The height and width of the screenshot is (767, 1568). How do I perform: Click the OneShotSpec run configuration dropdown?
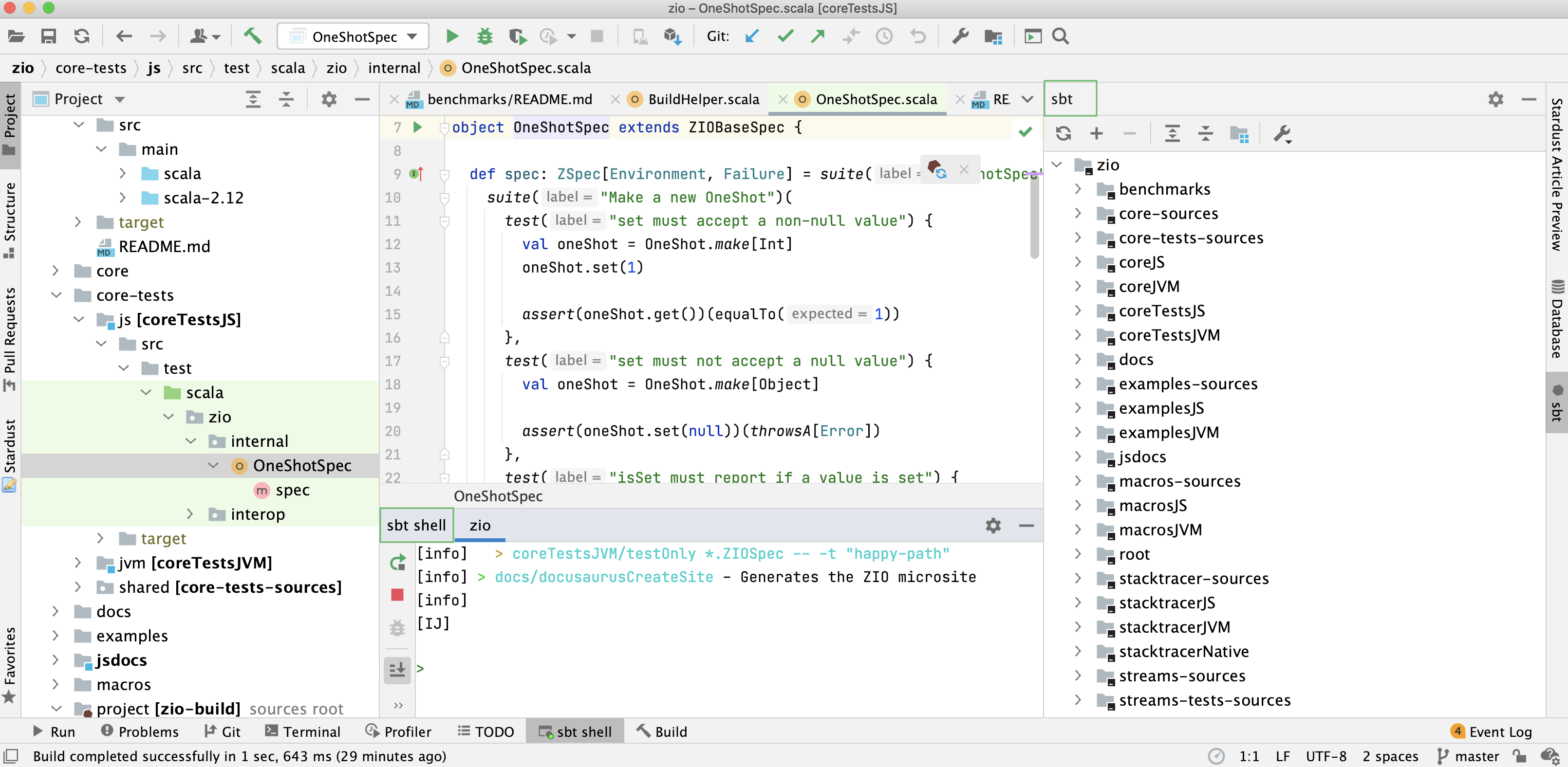coord(355,38)
